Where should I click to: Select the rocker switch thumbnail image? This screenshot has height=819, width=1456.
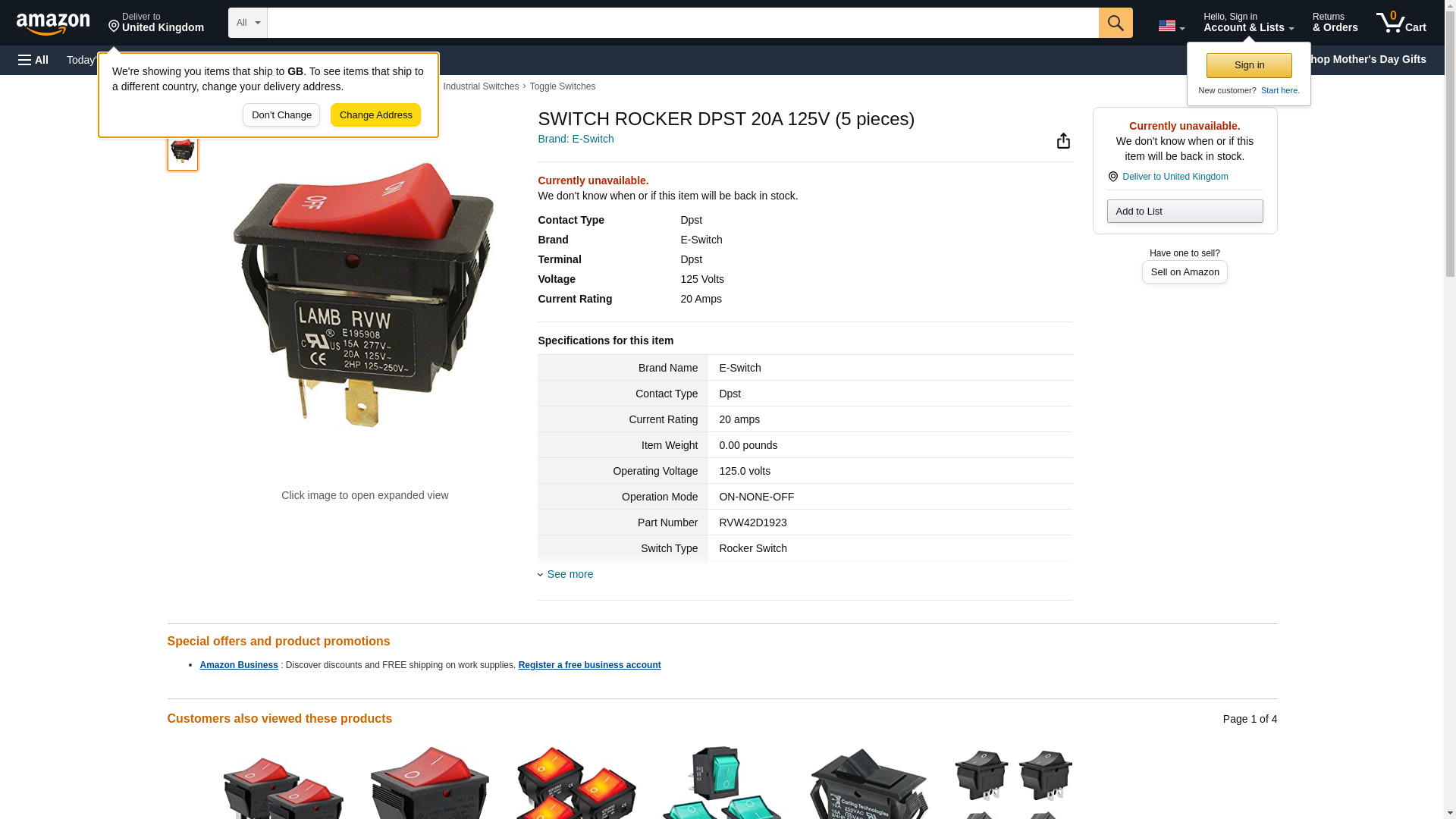tap(182, 151)
